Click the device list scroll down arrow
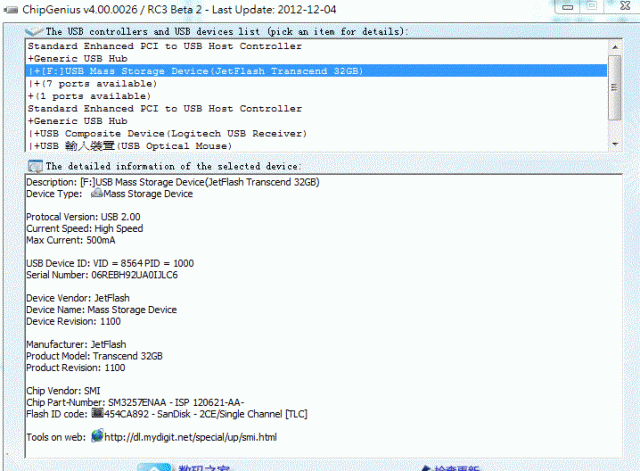 [615, 144]
